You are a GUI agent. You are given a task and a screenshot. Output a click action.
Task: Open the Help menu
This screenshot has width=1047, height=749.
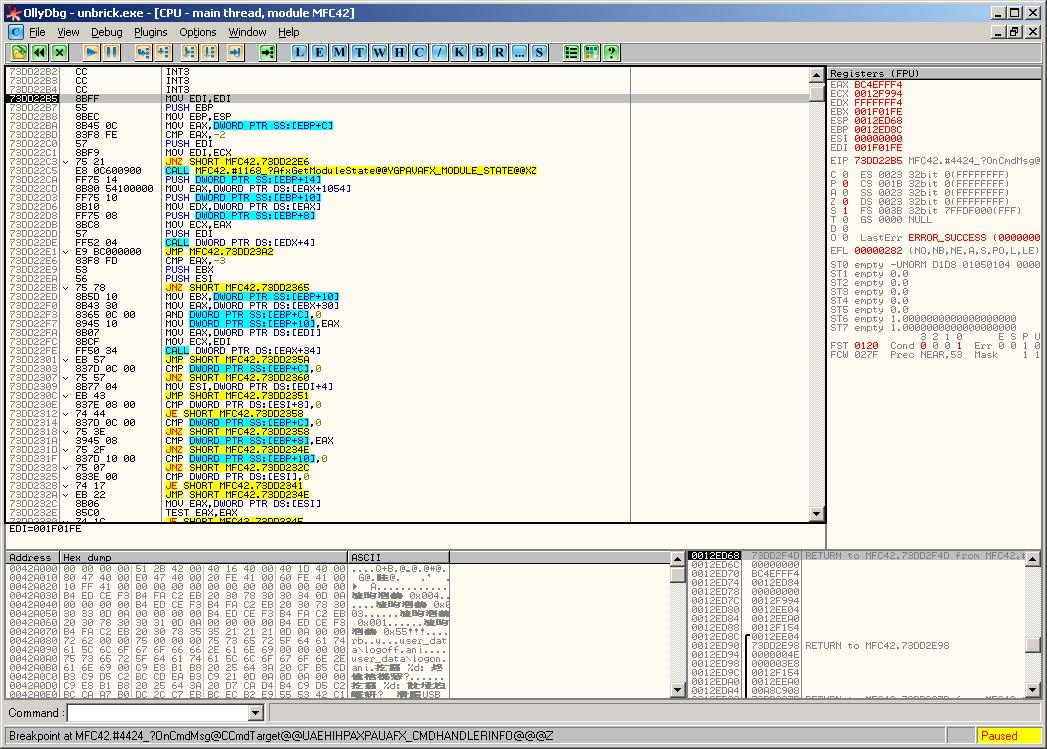[288, 32]
